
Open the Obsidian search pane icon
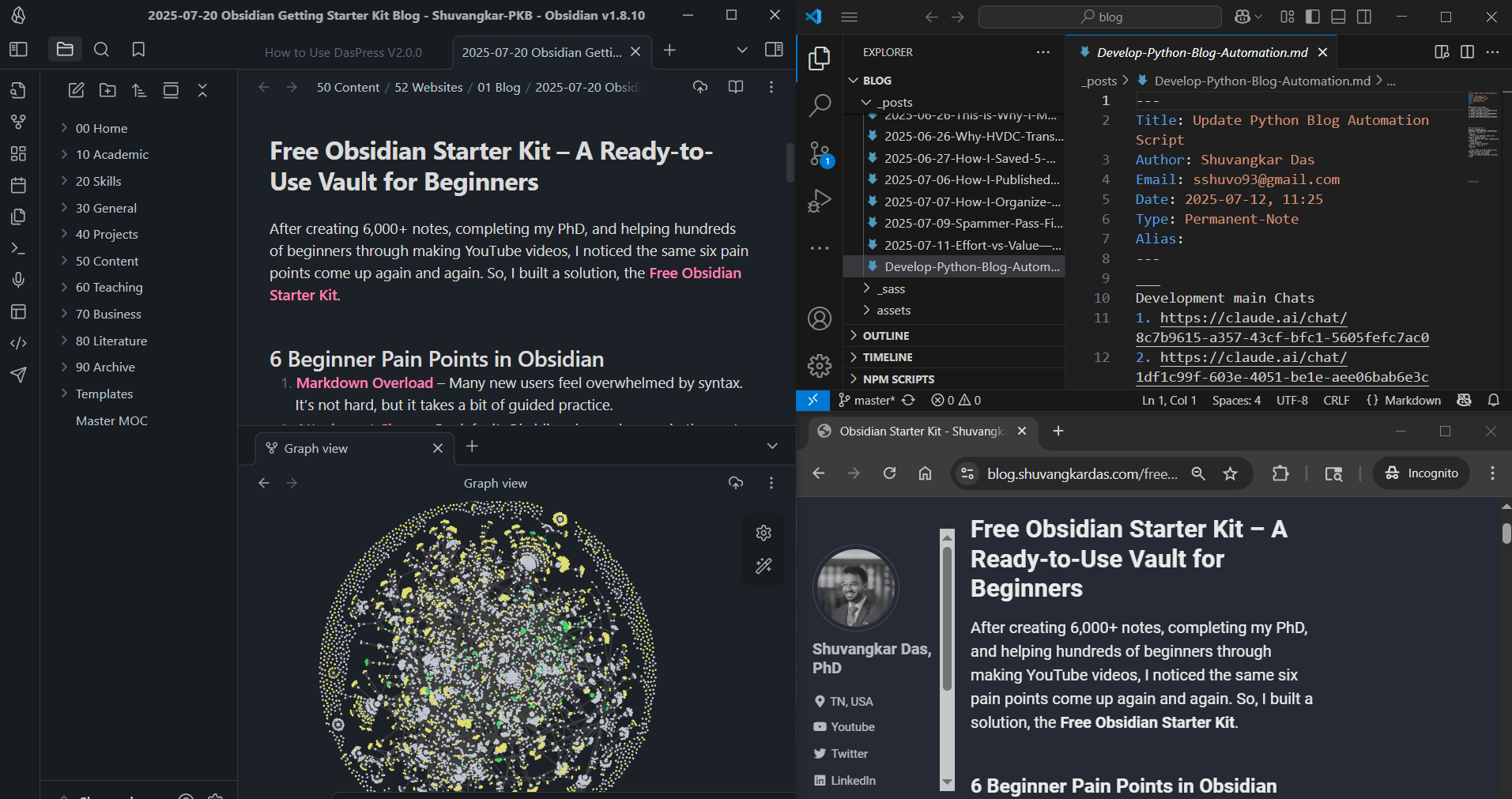[101, 50]
